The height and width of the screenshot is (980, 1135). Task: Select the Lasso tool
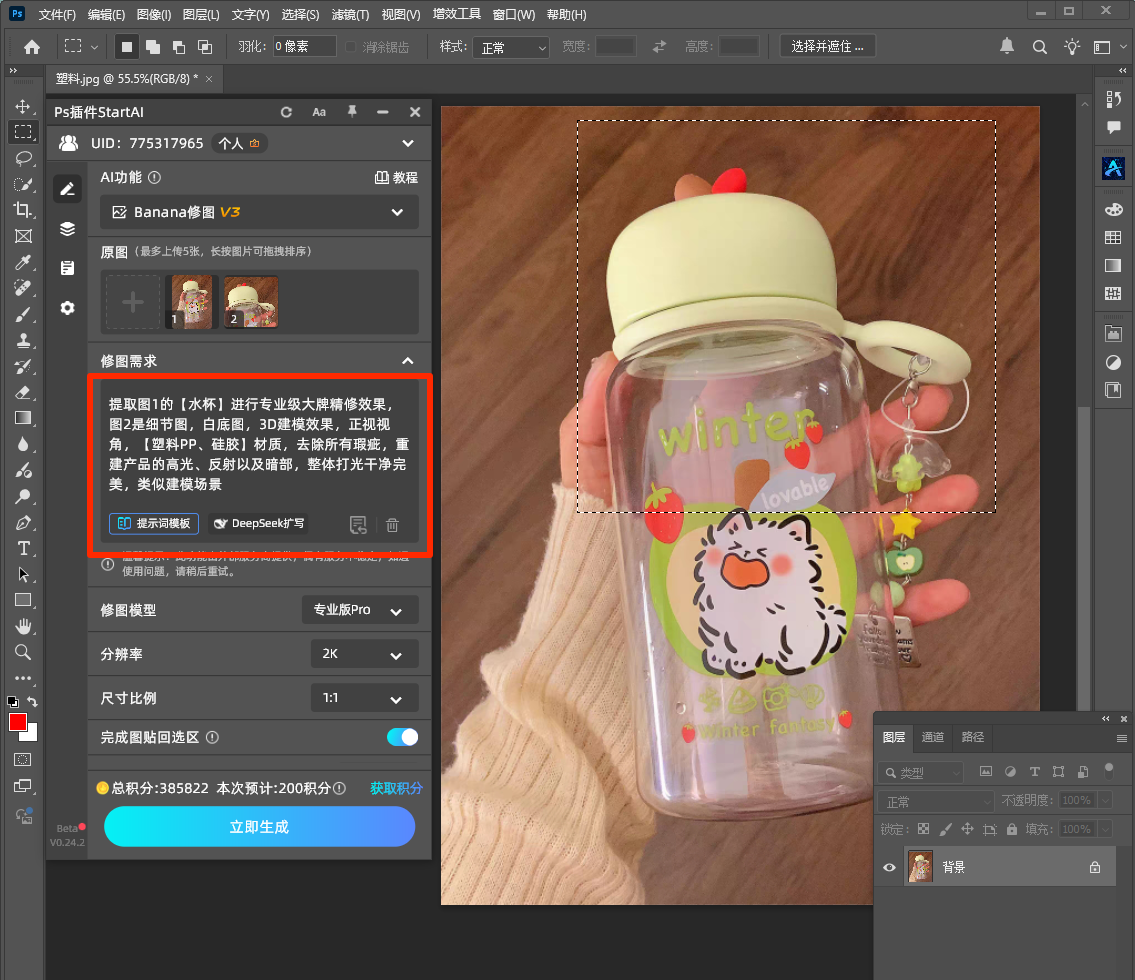23,159
